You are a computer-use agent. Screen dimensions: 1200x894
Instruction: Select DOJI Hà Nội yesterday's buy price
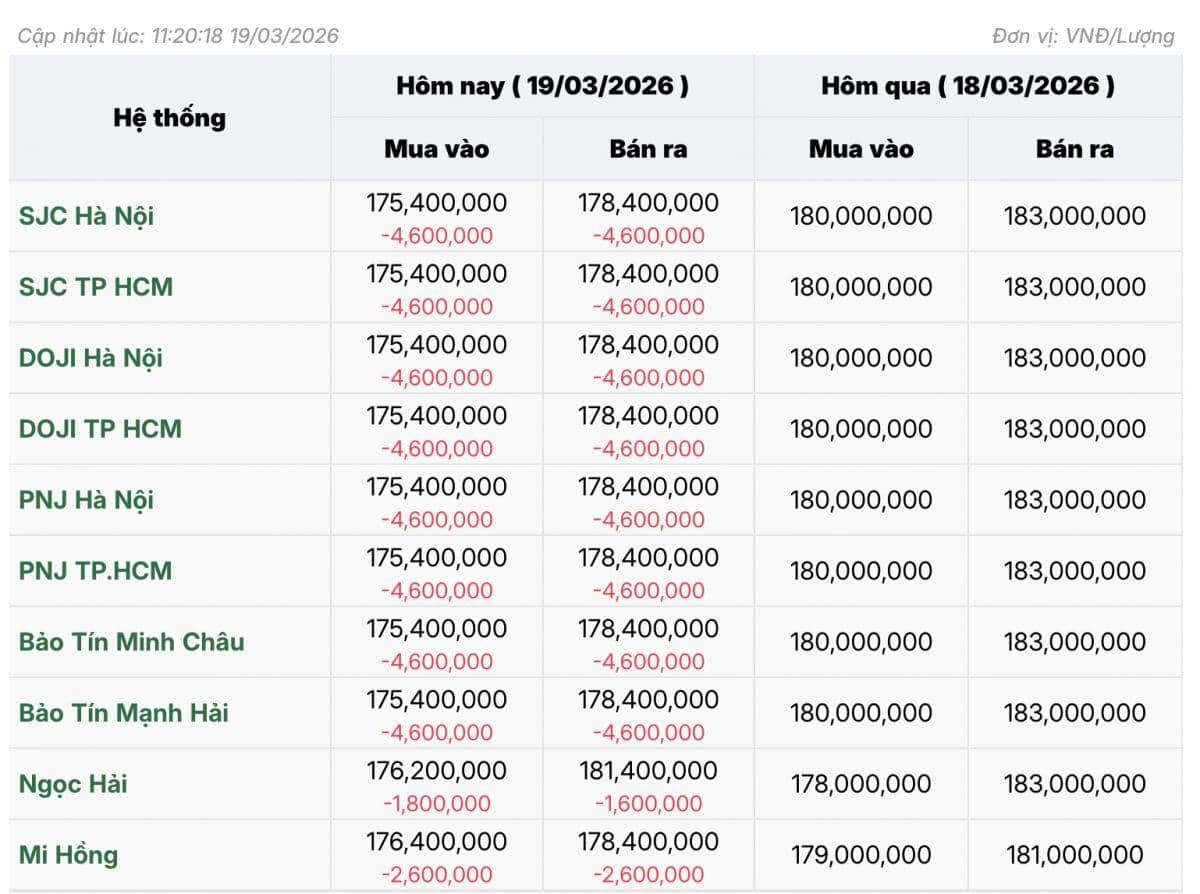pyautogui.click(x=861, y=358)
